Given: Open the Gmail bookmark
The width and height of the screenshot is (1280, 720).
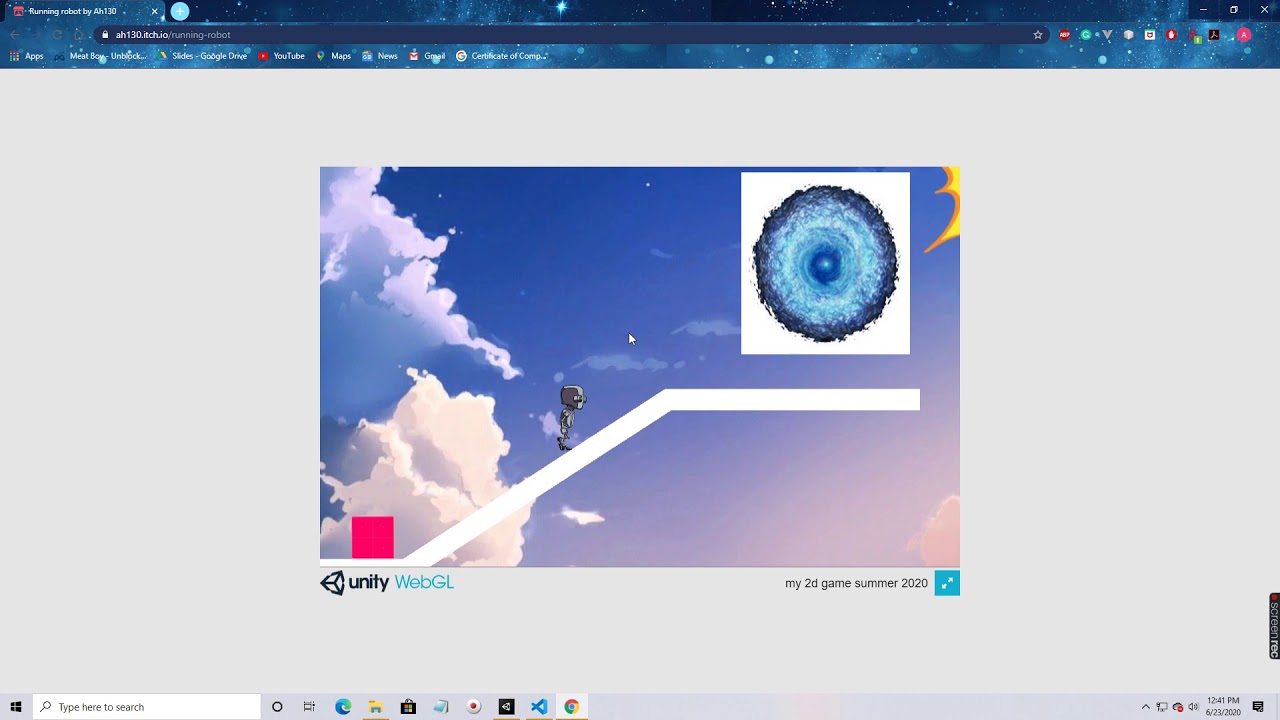Looking at the screenshot, I should click(x=427, y=56).
